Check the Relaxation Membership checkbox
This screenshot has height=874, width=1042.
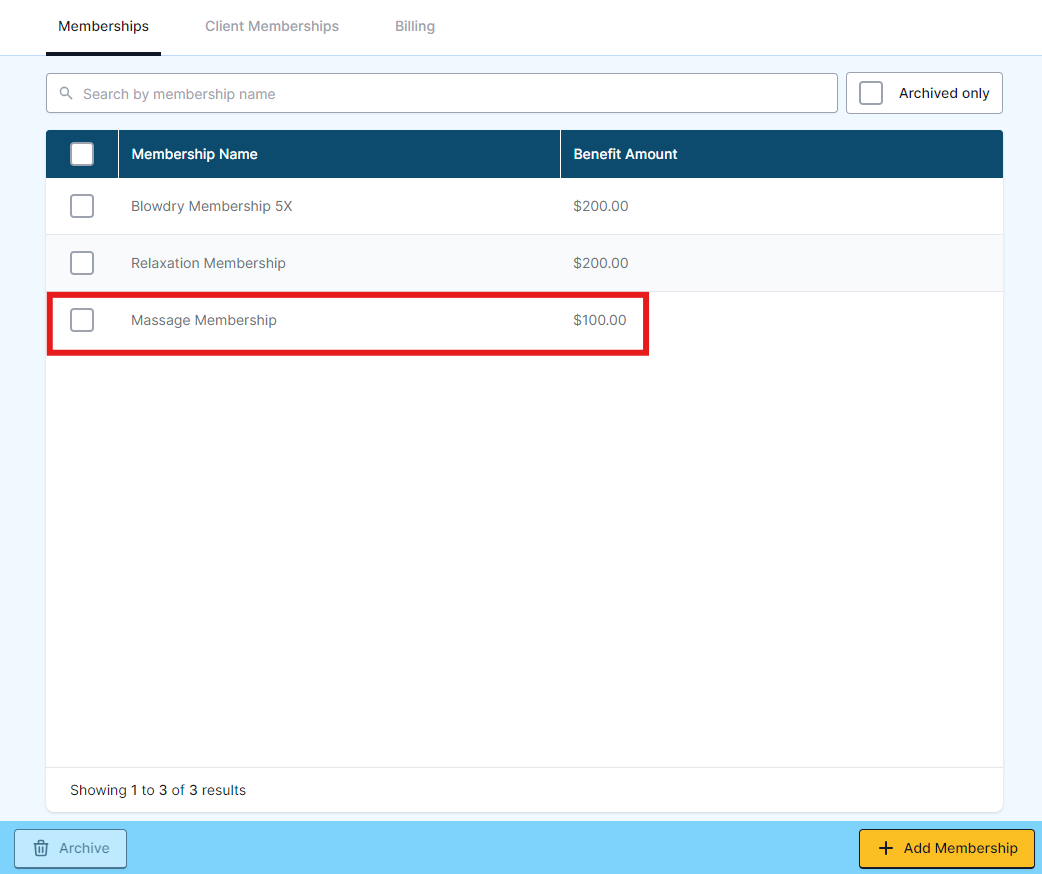click(82, 263)
